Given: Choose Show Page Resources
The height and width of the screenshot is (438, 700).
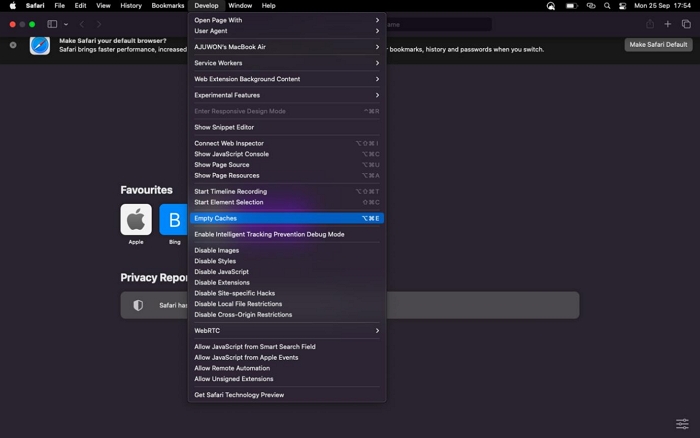Looking at the screenshot, I should coord(287,175).
